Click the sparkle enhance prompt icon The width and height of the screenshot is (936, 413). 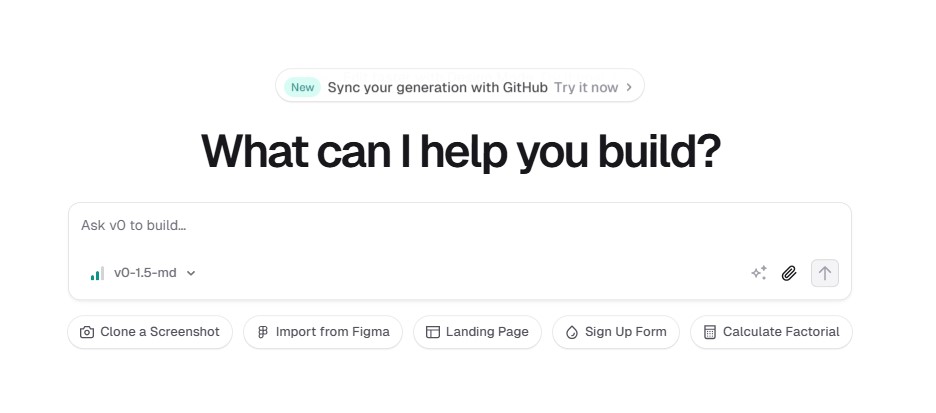(759, 273)
